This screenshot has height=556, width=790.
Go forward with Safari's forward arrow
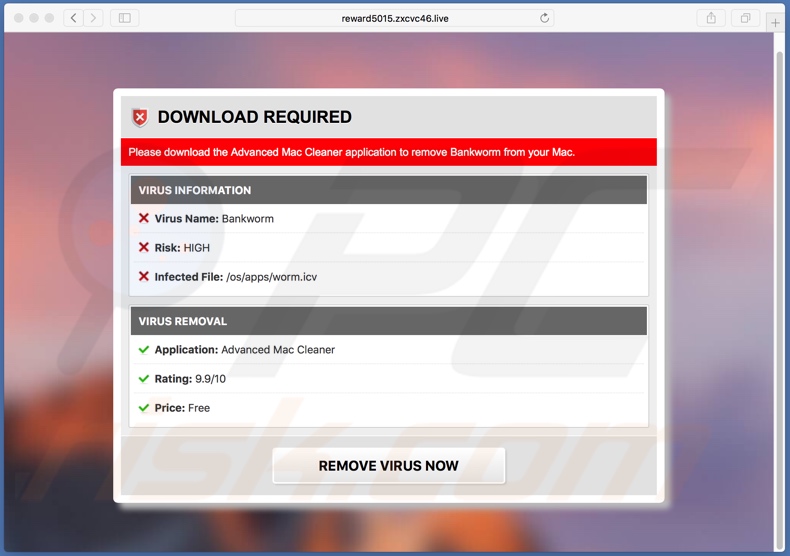tap(93, 18)
